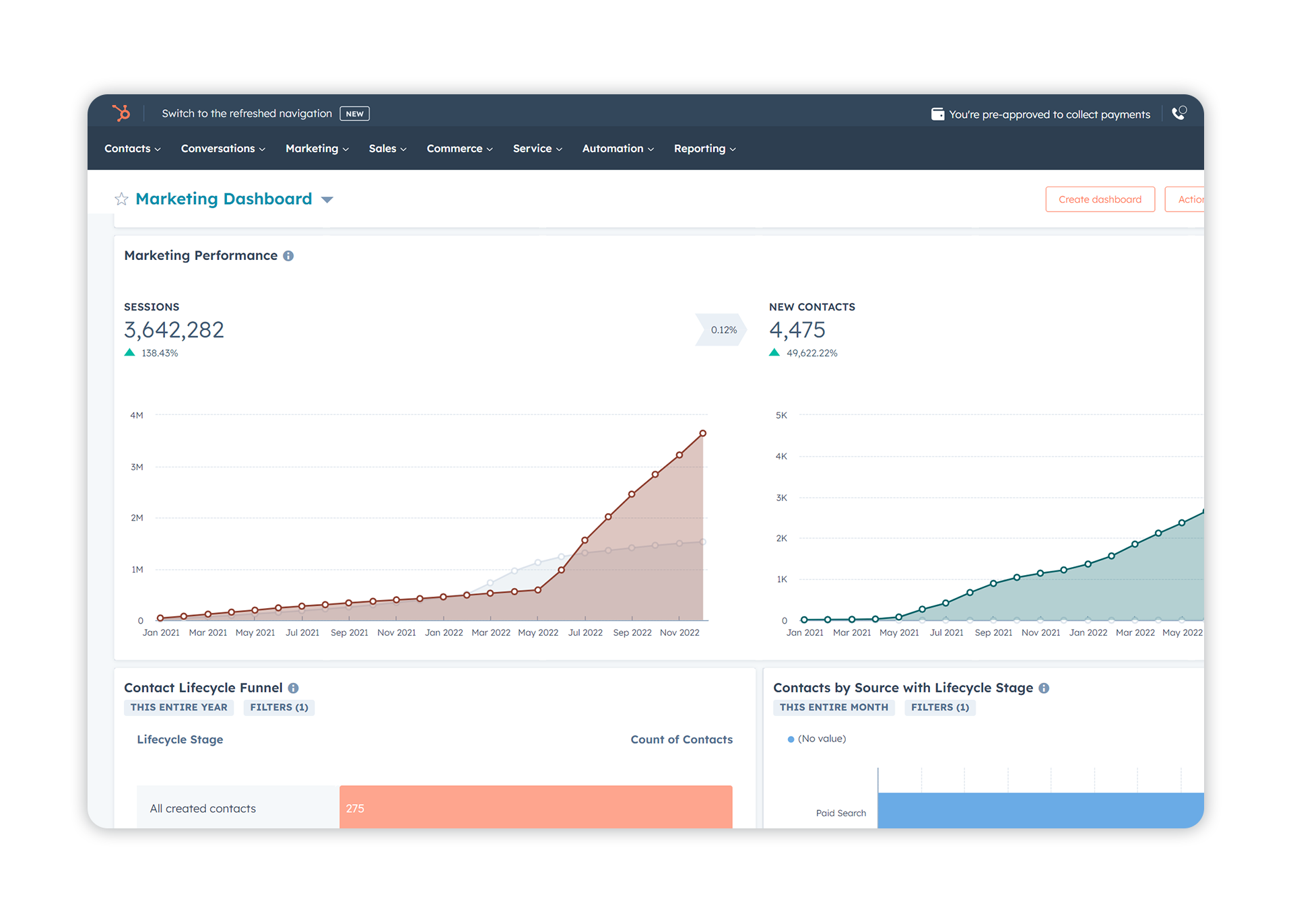Toggle the (No value) legend entry
Screen dimensions: 1293x924
click(x=816, y=738)
